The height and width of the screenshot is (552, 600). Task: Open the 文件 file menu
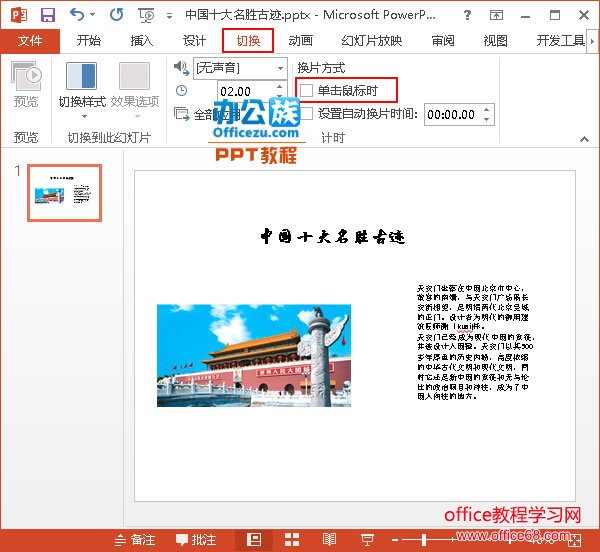(x=30, y=41)
